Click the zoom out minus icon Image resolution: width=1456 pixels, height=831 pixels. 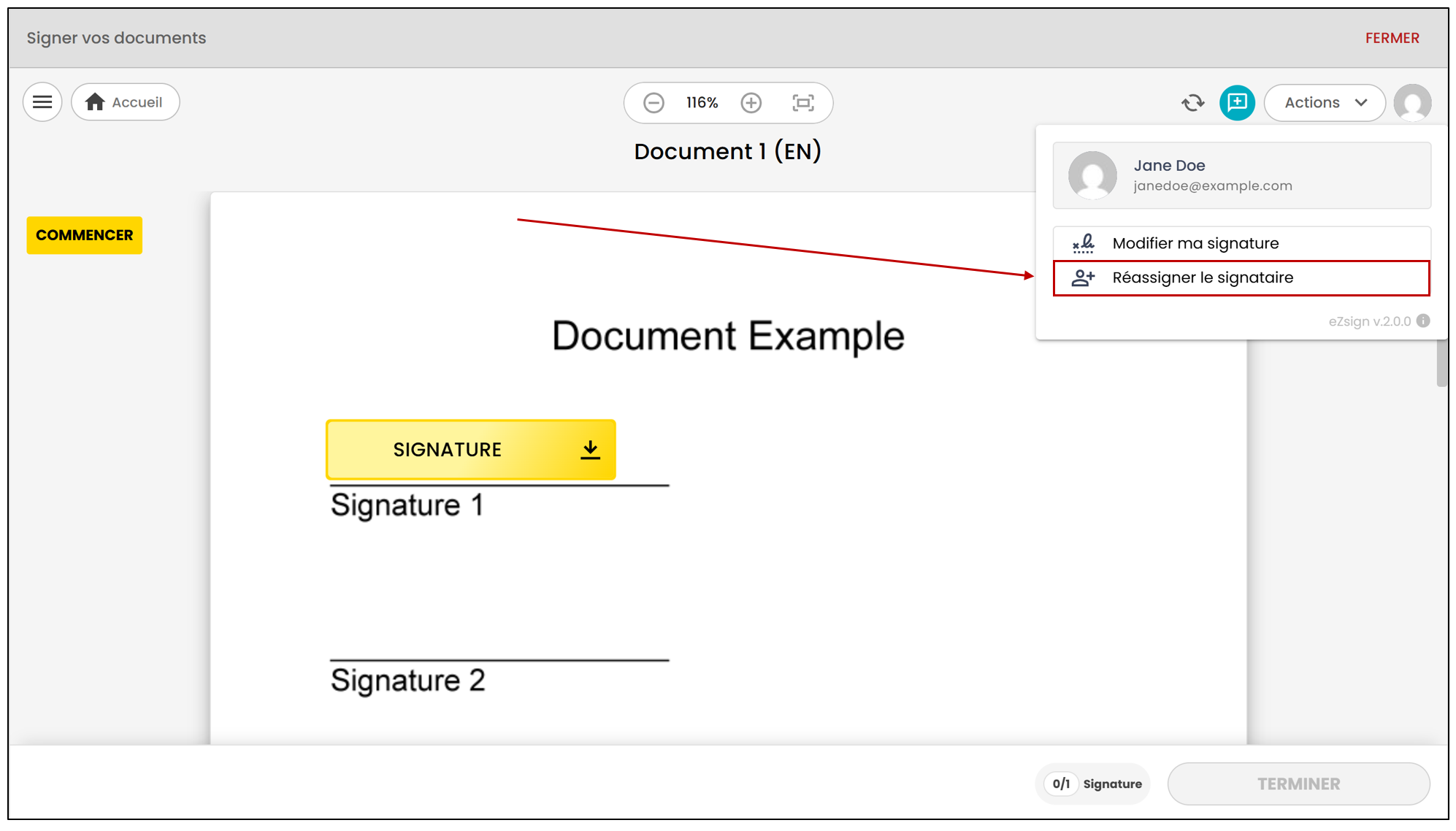654,103
